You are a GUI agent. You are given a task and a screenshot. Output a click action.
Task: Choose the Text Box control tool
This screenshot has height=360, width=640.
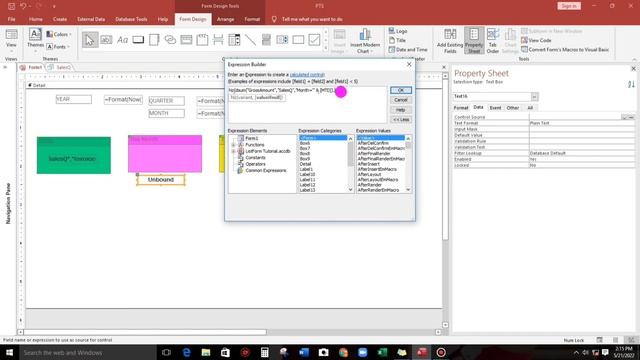tap(106, 40)
